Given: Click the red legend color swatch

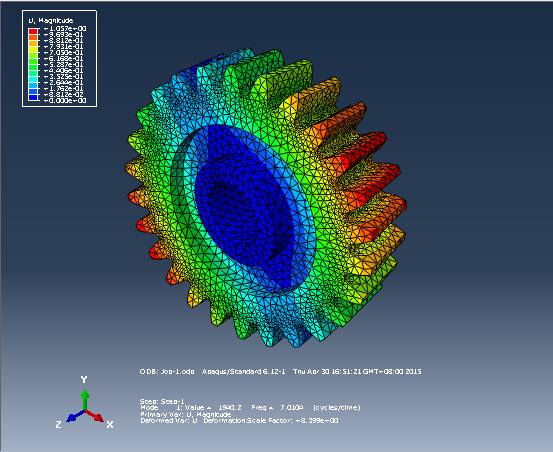Looking at the screenshot, I should (33, 31).
